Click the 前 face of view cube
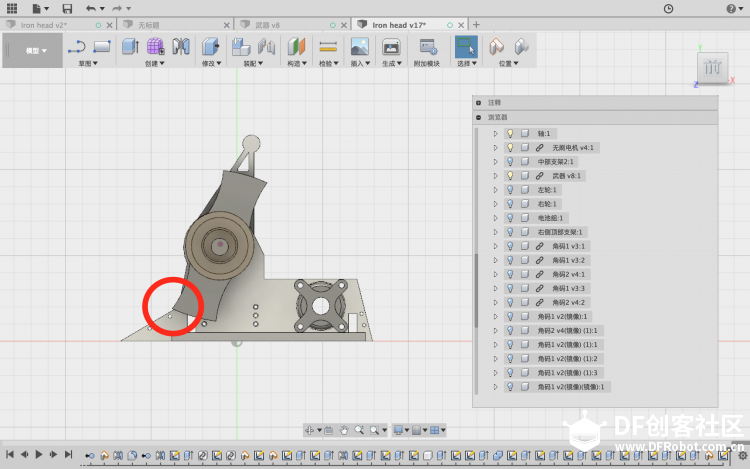Viewport: 750px width, 469px height. pyautogui.click(x=713, y=67)
